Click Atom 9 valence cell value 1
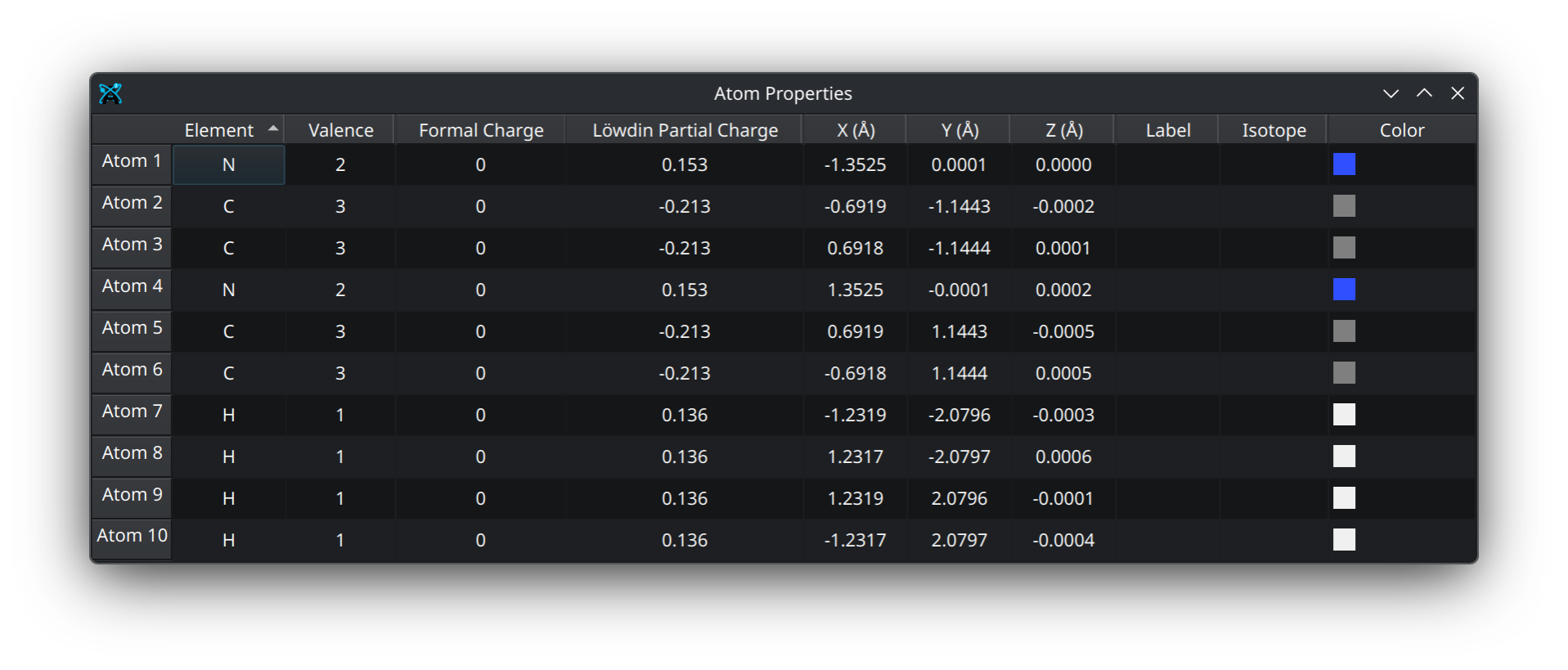1568x670 pixels. pos(340,499)
